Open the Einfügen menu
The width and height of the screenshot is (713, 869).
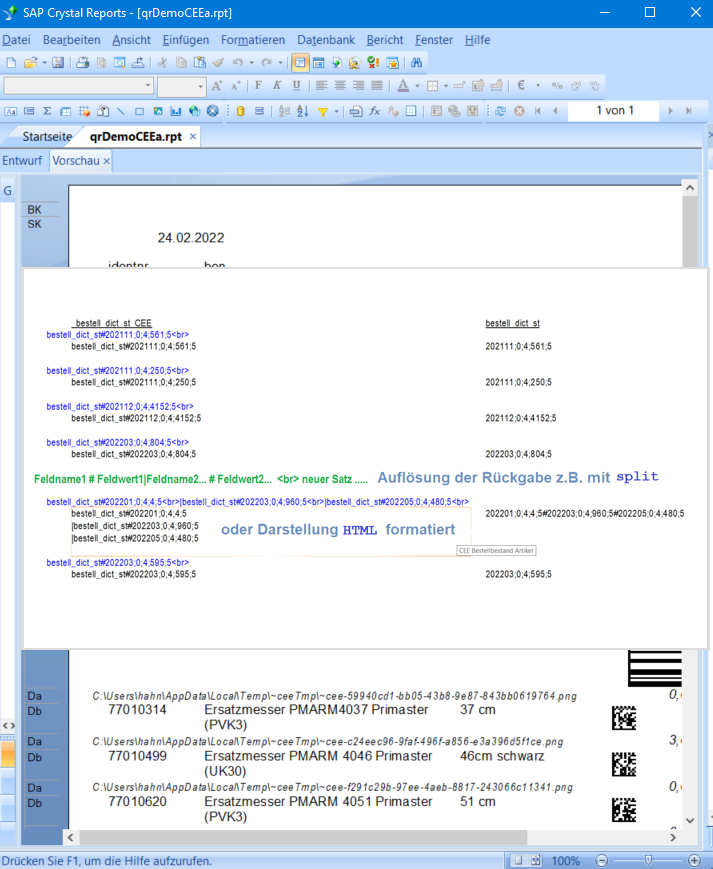[x=186, y=40]
